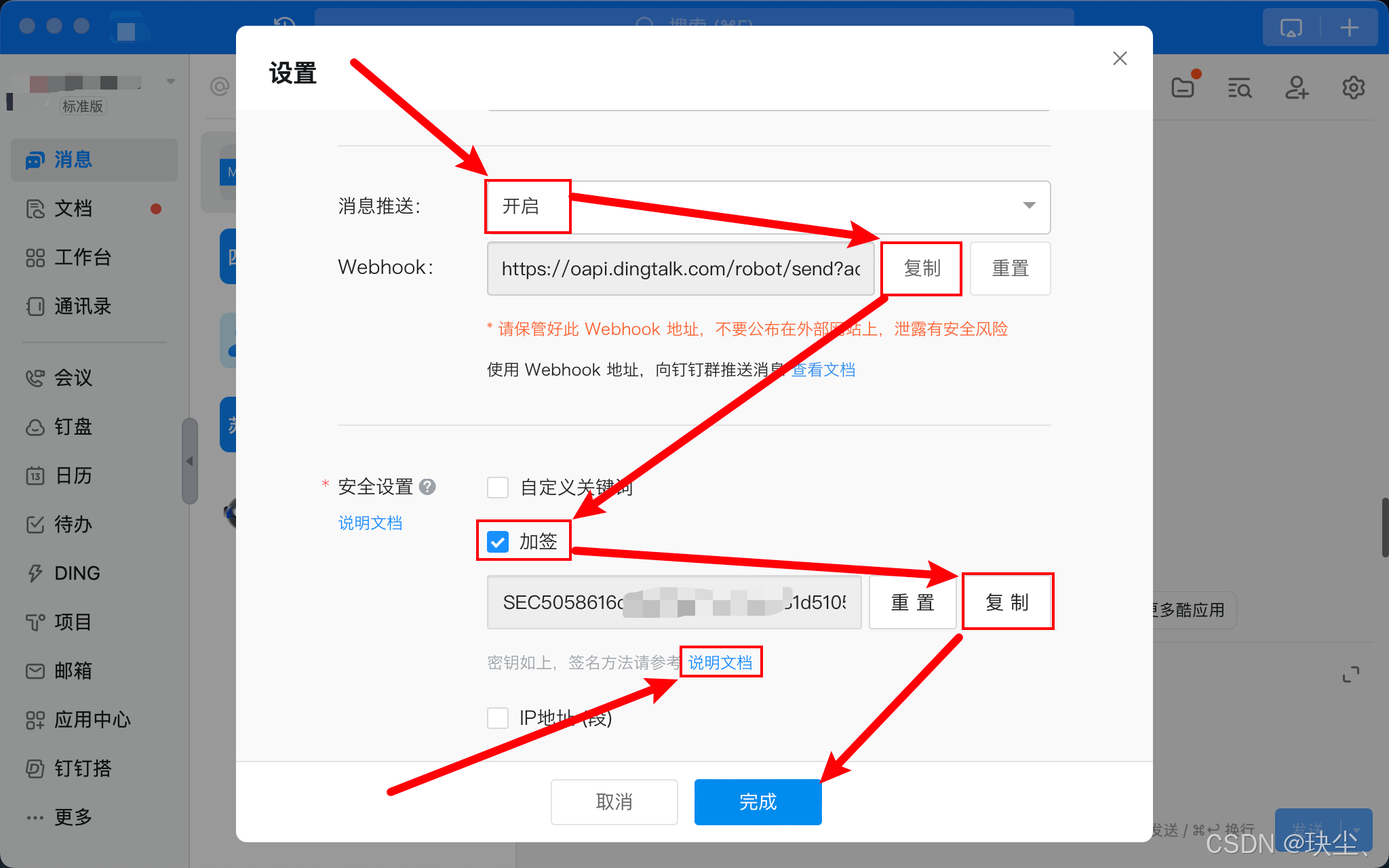Click the folder icon with red dot
The width and height of the screenshot is (1389, 868).
[1183, 87]
